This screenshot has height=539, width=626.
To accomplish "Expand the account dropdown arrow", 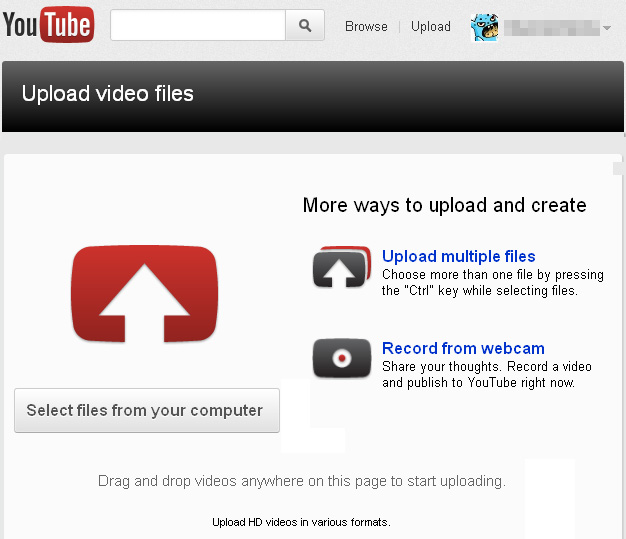I will pos(607,28).
